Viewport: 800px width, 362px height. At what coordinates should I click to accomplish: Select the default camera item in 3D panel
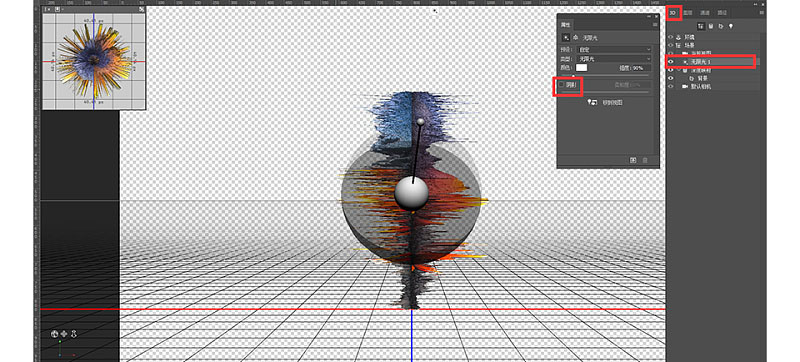(x=701, y=87)
